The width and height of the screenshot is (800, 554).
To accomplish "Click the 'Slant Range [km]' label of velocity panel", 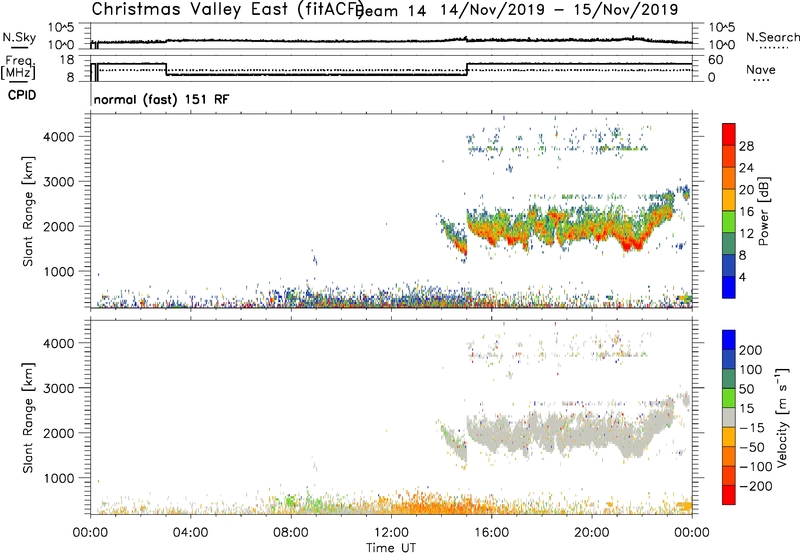I will tap(28, 418).
